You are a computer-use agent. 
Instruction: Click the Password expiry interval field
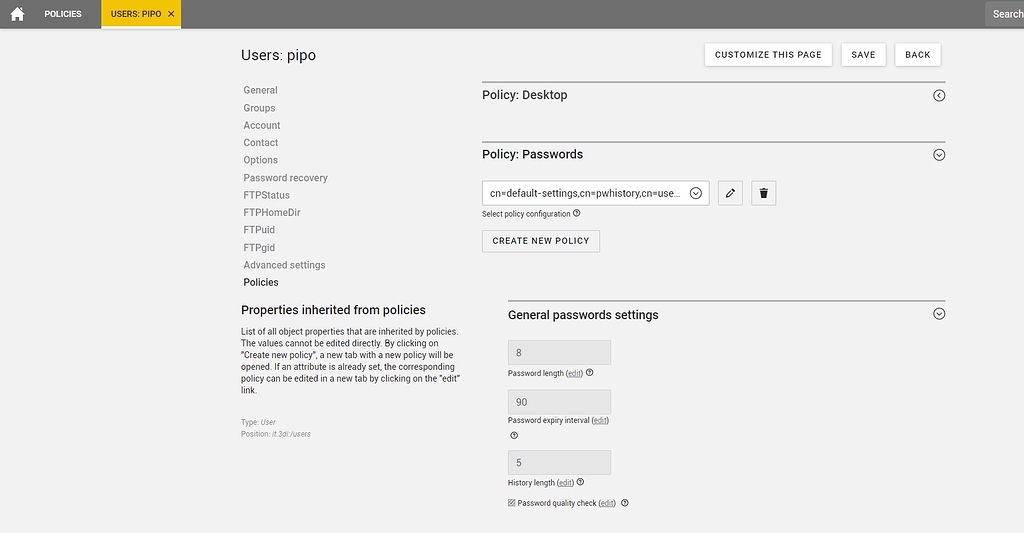coord(559,402)
